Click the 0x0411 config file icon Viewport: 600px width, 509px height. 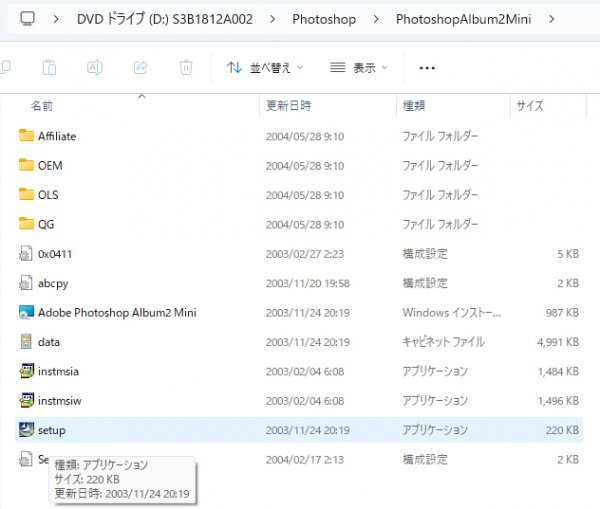[x=26, y=253]
